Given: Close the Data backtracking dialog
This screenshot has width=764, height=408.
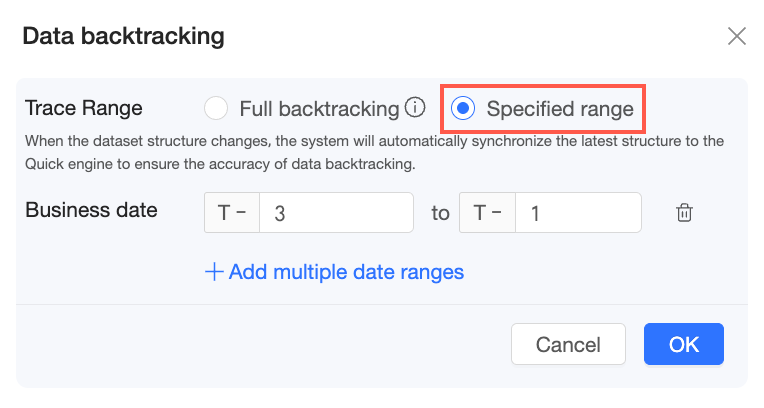Looking at the screenshot, I should click(x=737, y=37).
